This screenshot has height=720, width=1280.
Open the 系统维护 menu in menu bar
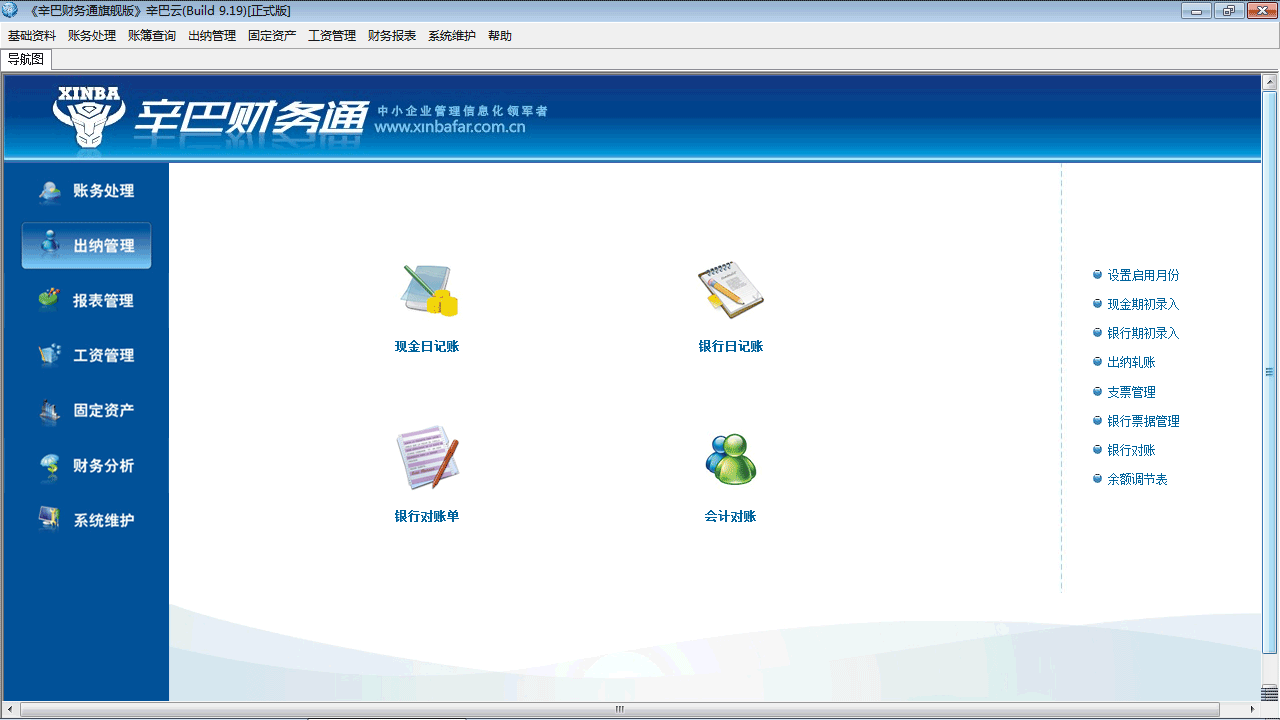click(x=452, y=36)
